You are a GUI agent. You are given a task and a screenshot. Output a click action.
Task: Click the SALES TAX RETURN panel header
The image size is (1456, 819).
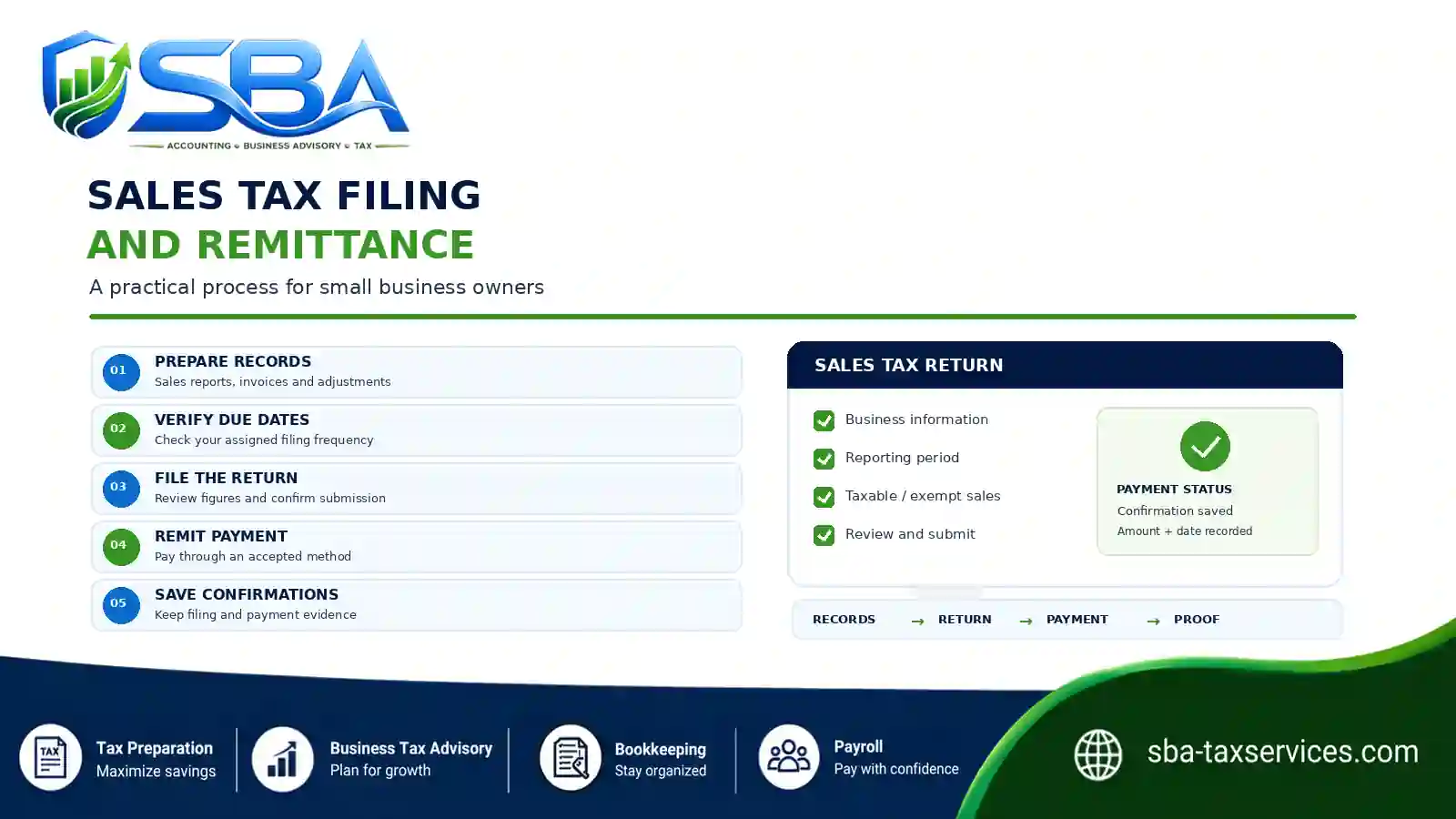point(1065,365)
